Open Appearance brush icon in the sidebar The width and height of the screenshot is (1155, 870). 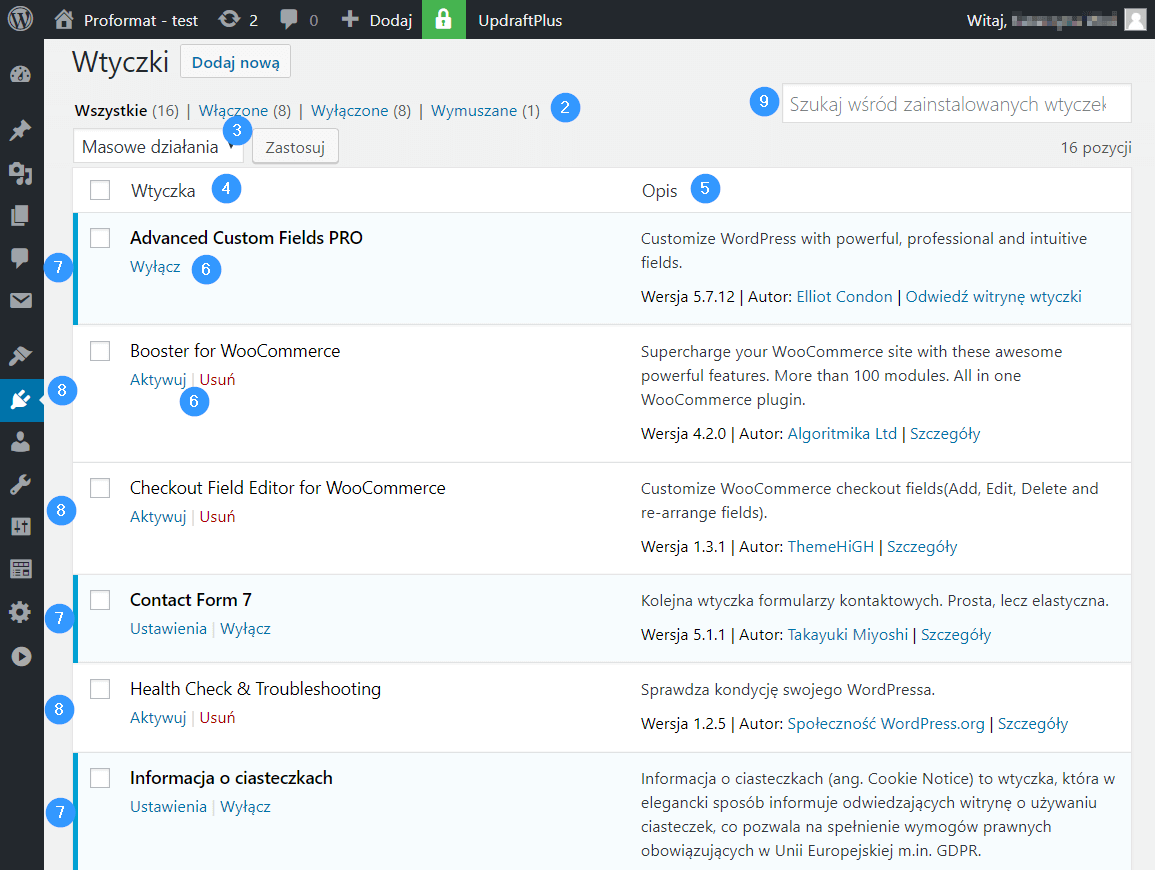coord(21,356)
